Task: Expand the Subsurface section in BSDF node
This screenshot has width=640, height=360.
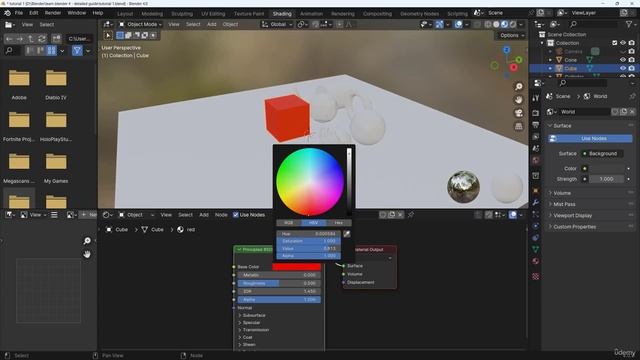Action: pyautogui.click(x=252, y=316)
